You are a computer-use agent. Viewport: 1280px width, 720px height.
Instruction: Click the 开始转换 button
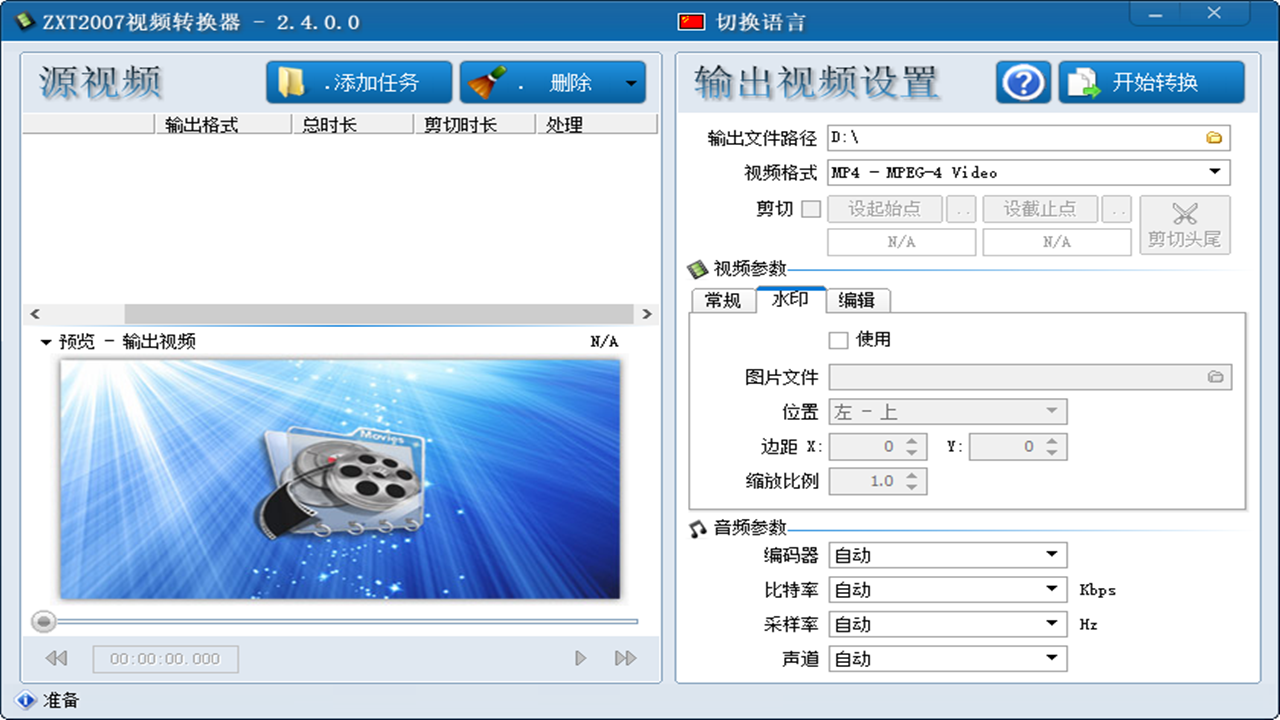coord(1150,82)
